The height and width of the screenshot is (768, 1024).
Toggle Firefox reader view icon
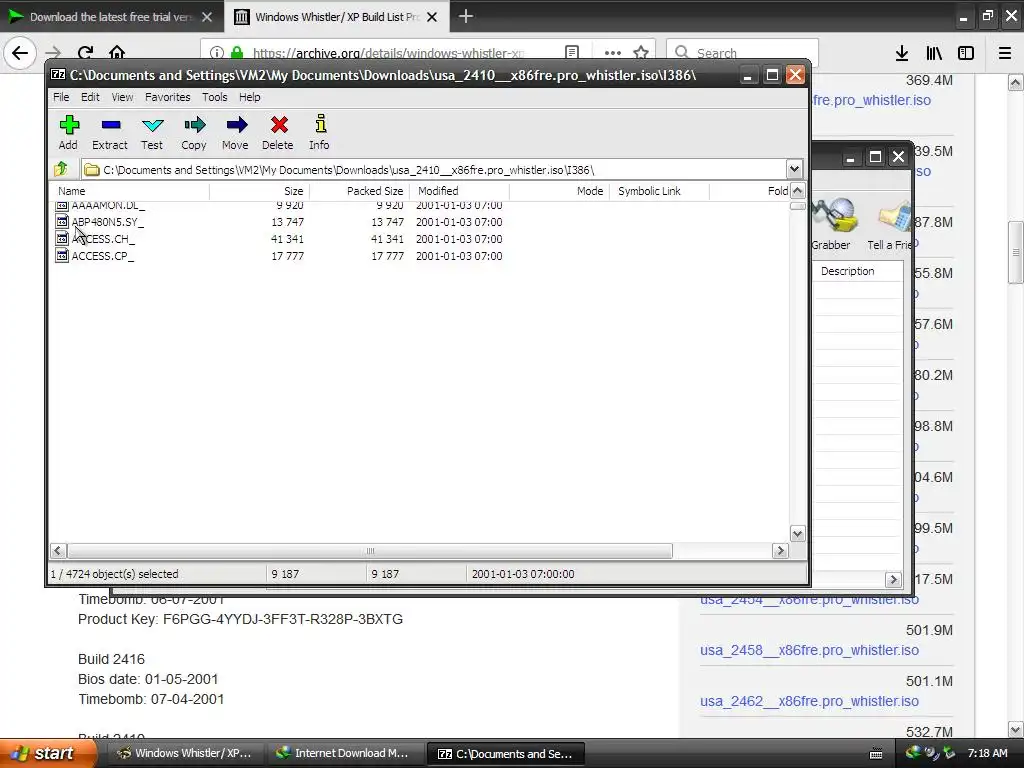coord(571,53)
